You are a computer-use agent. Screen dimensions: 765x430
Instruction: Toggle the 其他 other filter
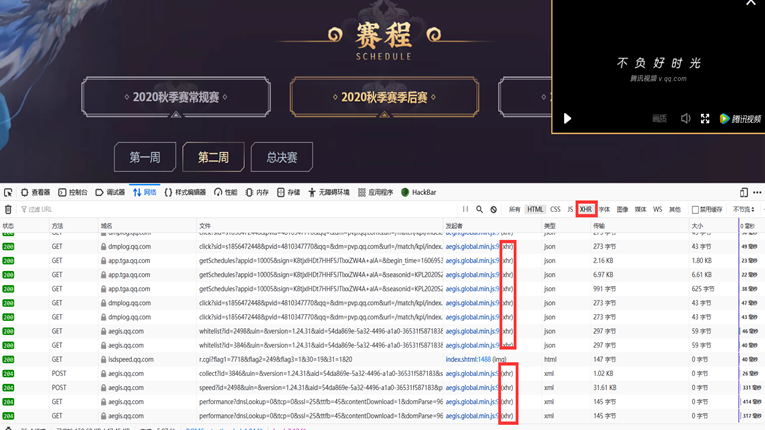pyautogui.click(x=675, y=209)
